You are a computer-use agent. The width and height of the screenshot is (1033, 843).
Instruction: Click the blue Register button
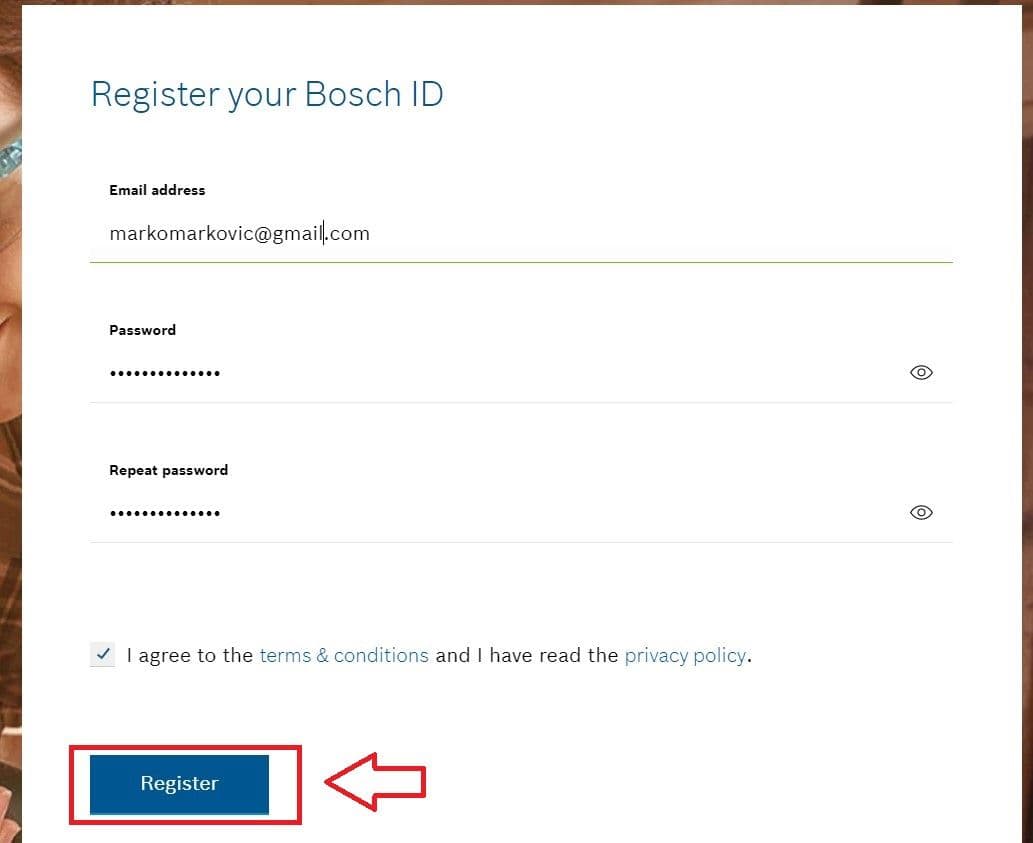(x=179, y=784)
